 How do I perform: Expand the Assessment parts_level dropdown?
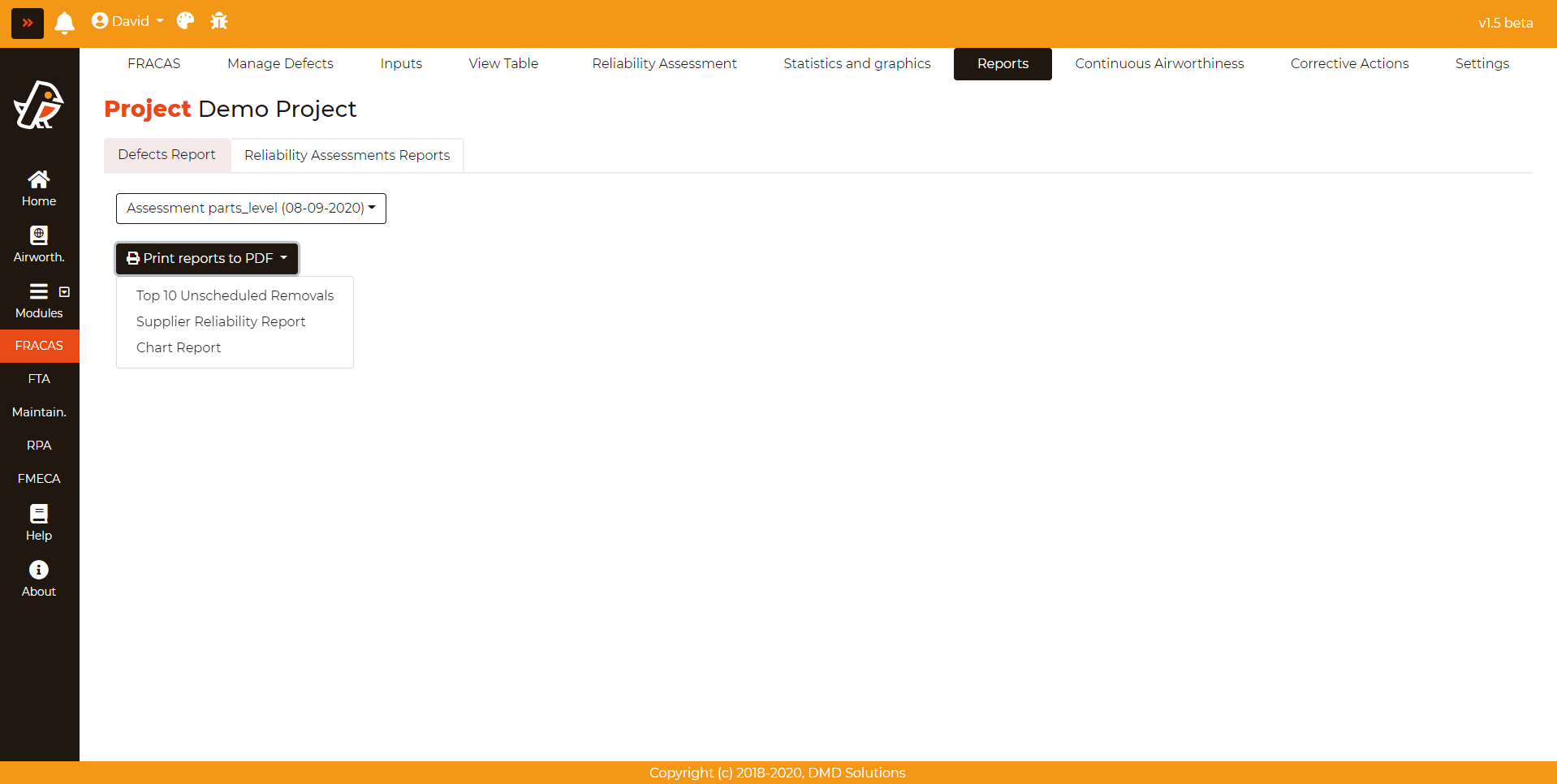251,209
